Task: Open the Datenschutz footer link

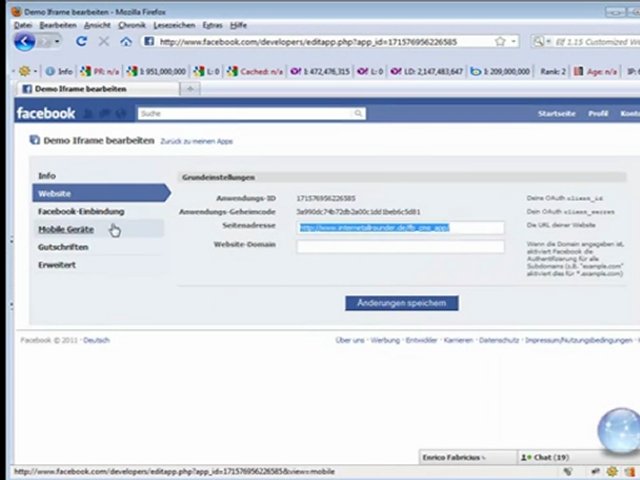Action: (x=499, y=340)
